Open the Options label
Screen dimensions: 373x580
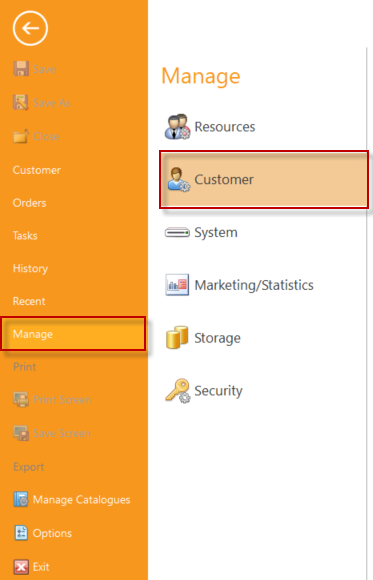pos(52,533)
